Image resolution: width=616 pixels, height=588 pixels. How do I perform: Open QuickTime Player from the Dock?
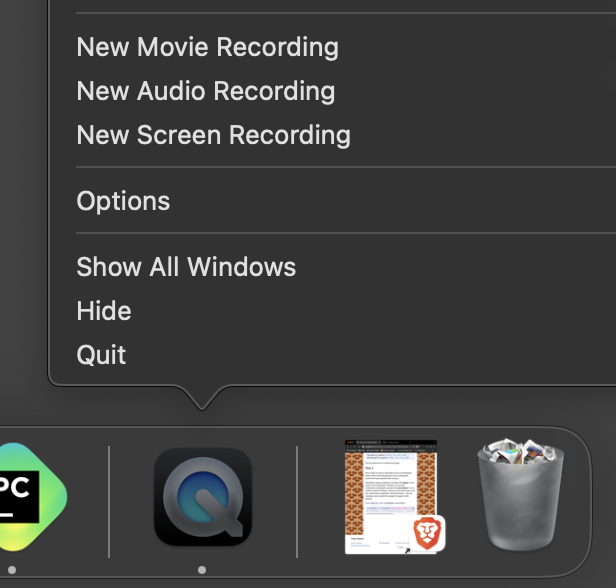pyautogui.click(x=202, y=497)
